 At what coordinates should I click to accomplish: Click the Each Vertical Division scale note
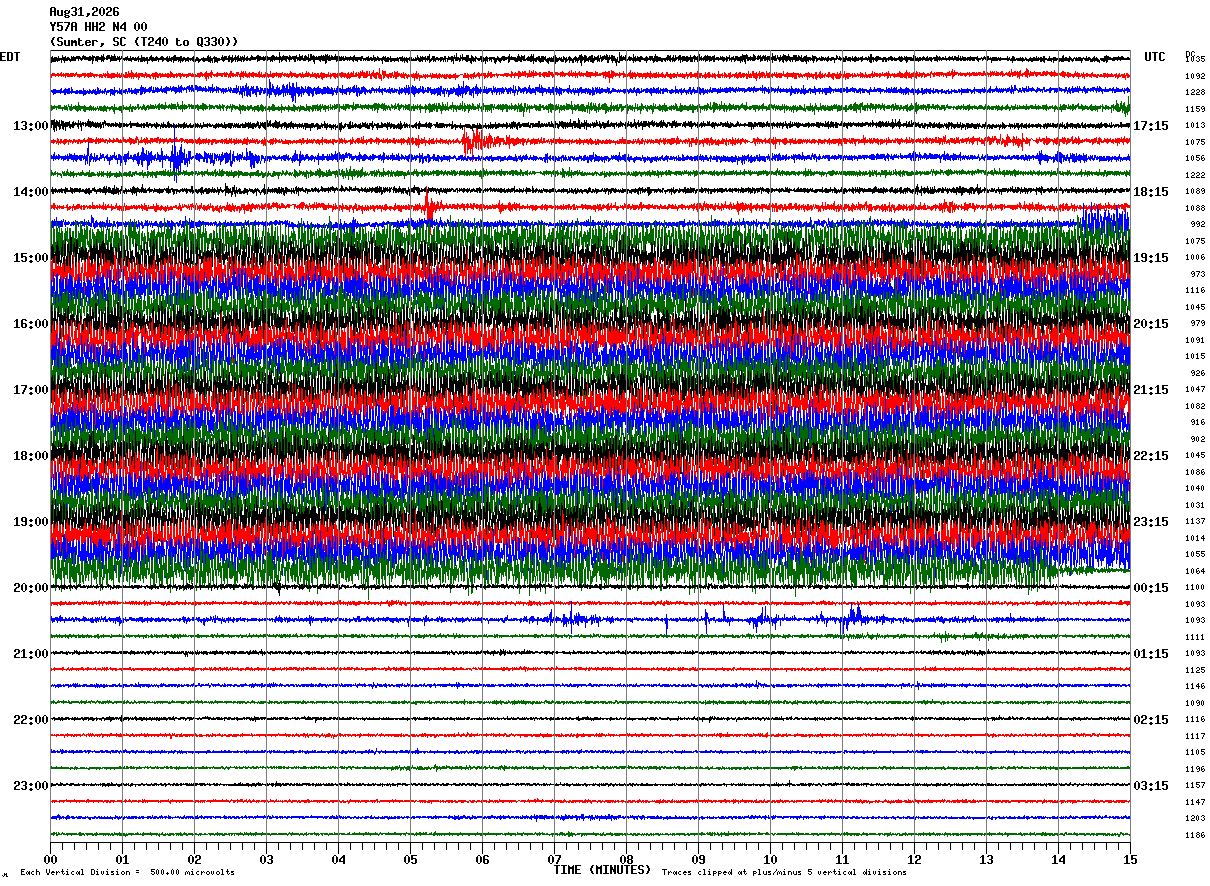[128, 873]
